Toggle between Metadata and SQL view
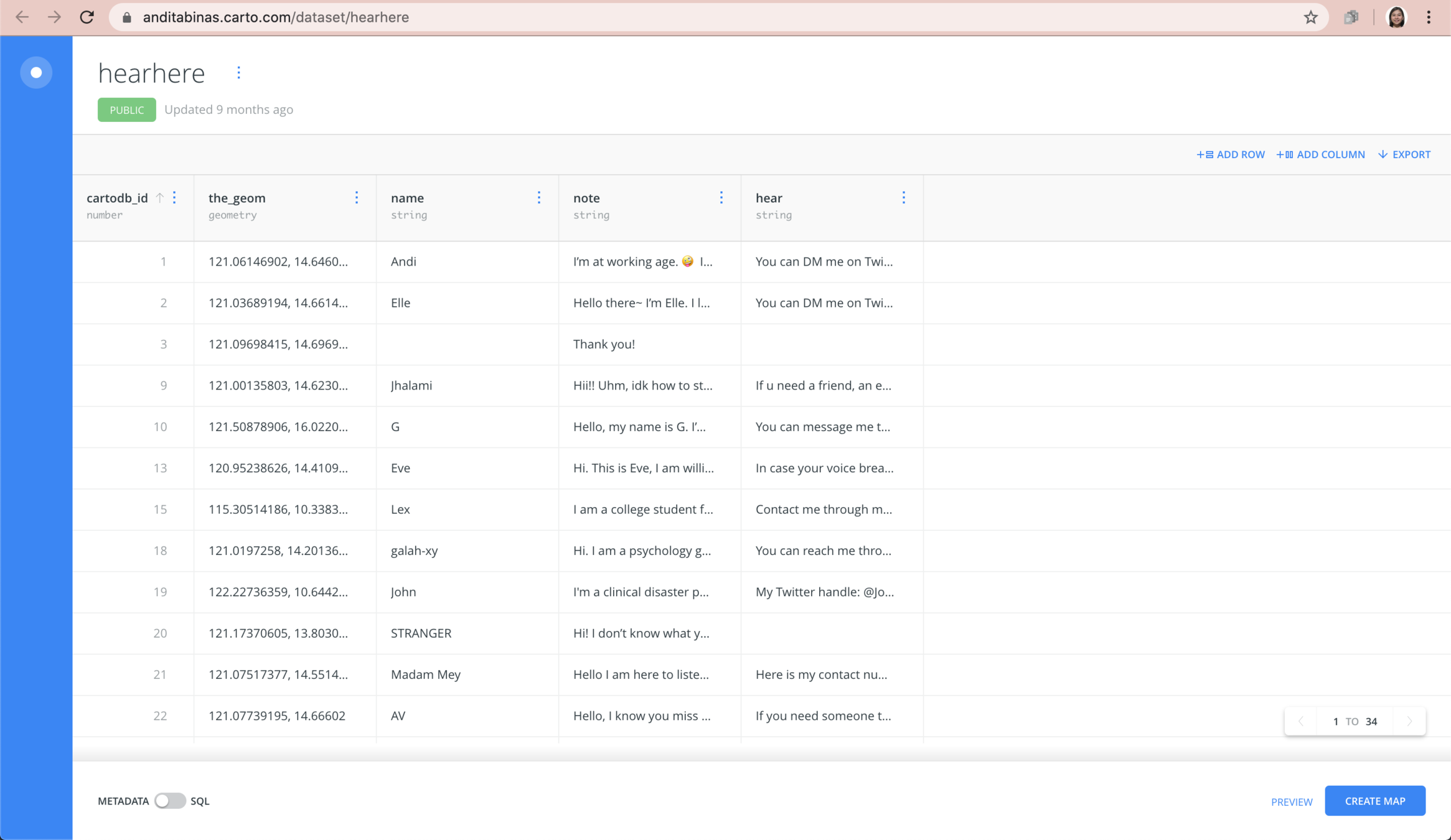1451x840 pixels. [x=170, y=801]
